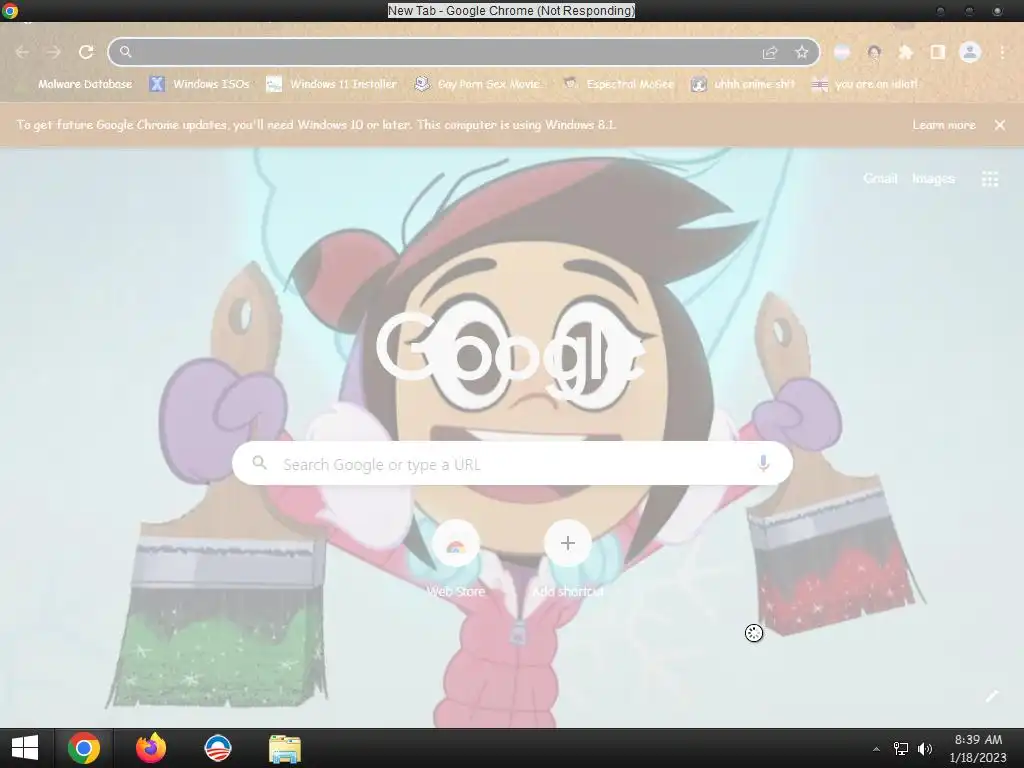Reload the page with the refresh icon
Screen dimensions: 1024x768
86,52
